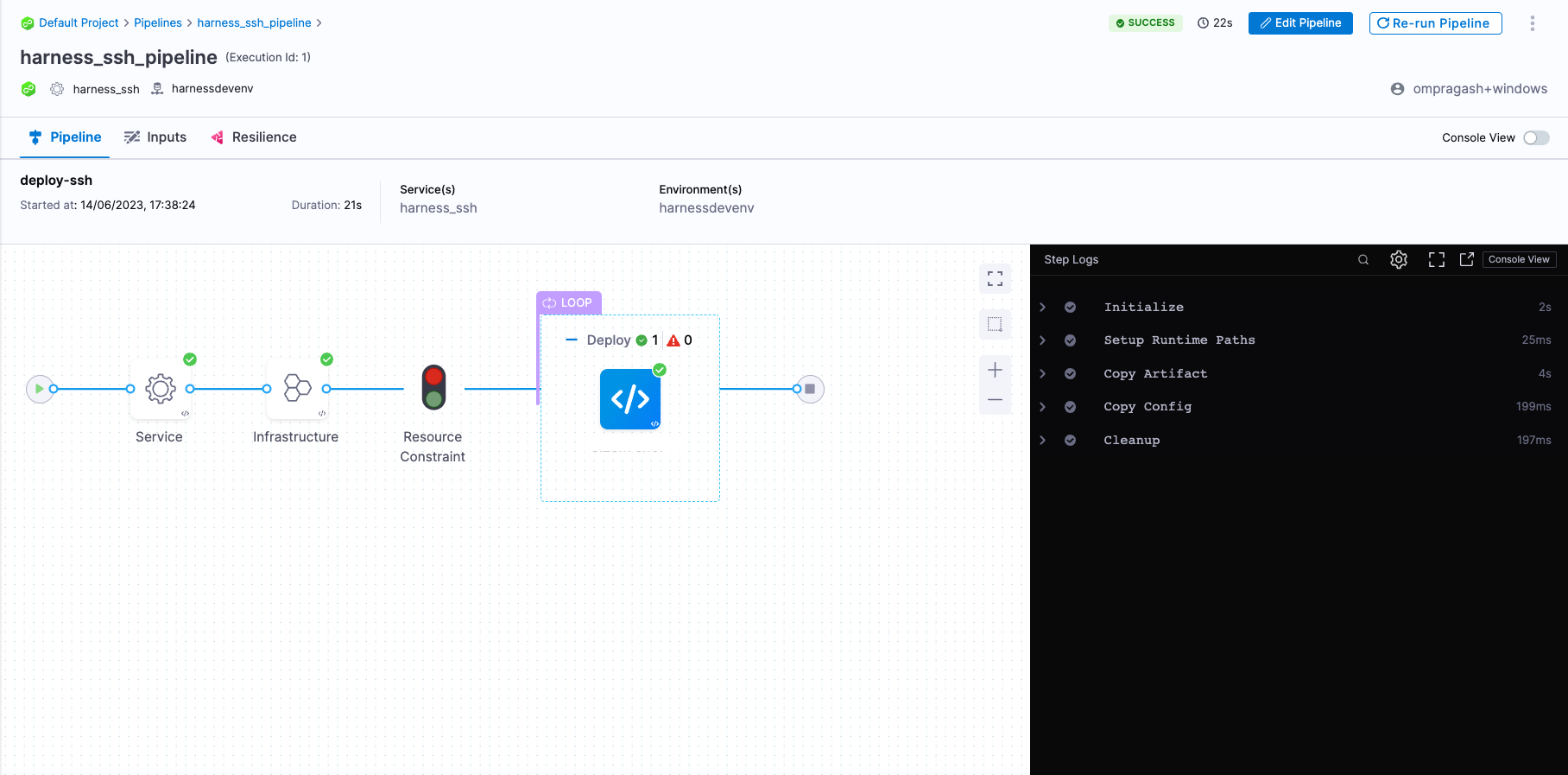Viewport: 1568px width, 775px height.
Task: Expand the Initialize log section
Action: tap(1043, 308)
